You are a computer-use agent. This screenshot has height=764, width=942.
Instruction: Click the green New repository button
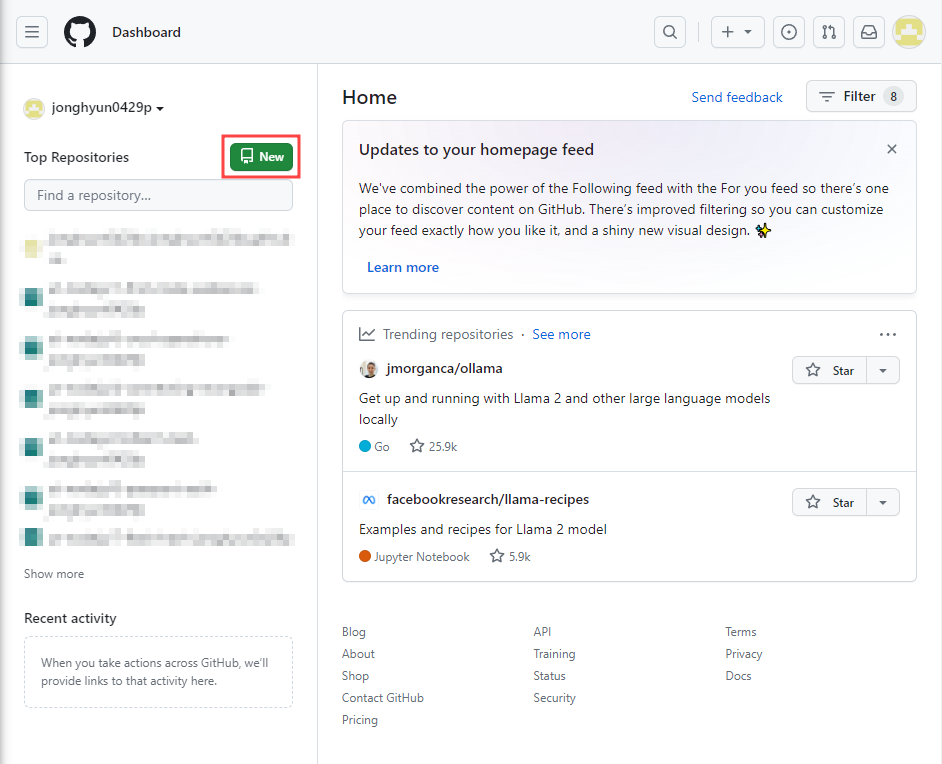(x=261, y=157)
